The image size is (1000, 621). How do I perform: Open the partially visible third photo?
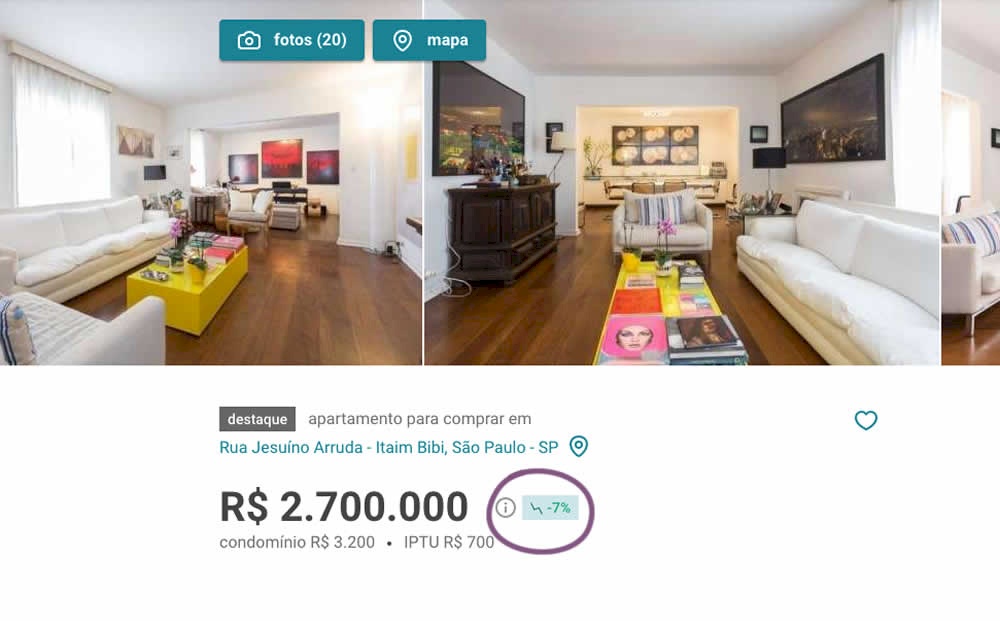971,182
